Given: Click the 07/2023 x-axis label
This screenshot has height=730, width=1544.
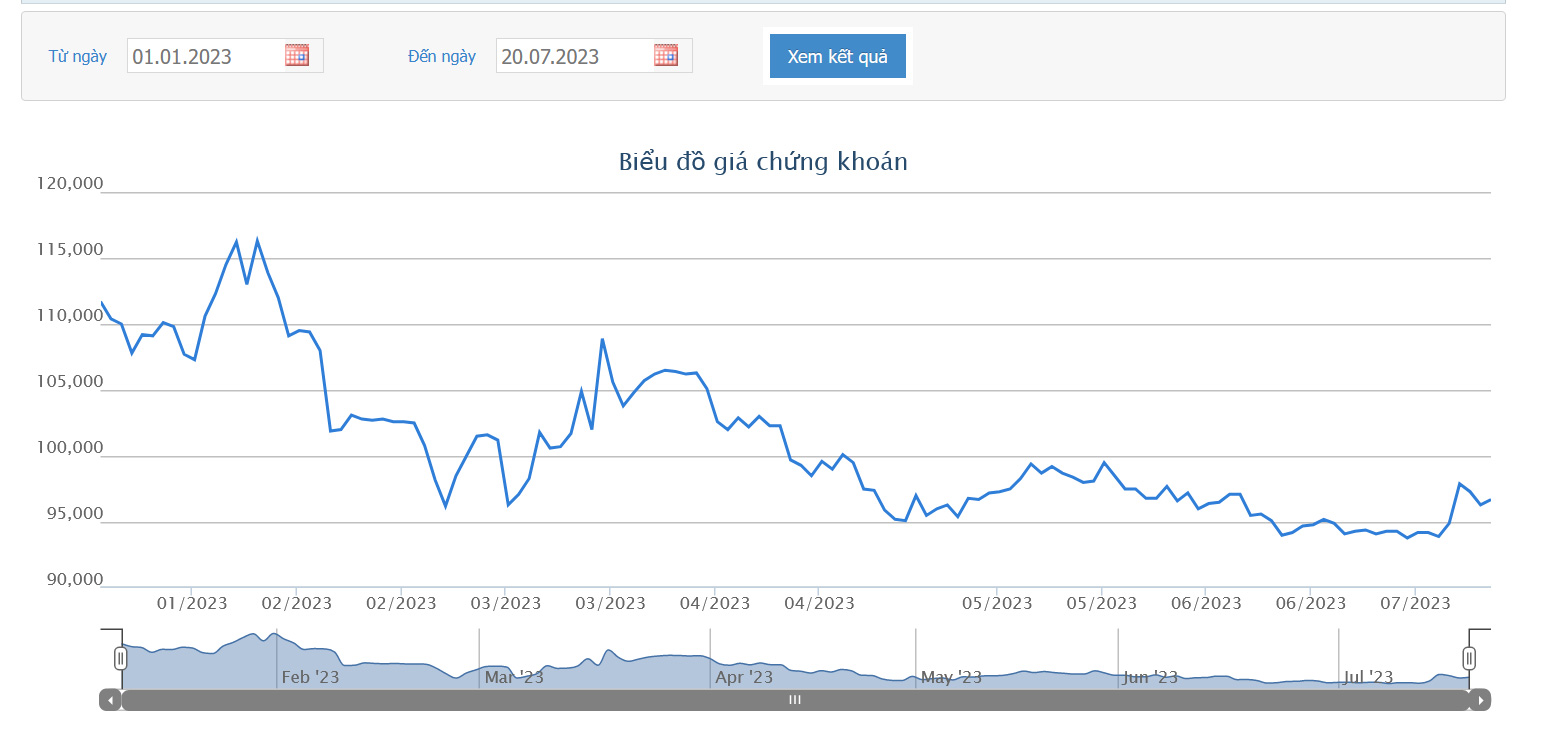Looking at the screenshot, I should (1415, 603).
